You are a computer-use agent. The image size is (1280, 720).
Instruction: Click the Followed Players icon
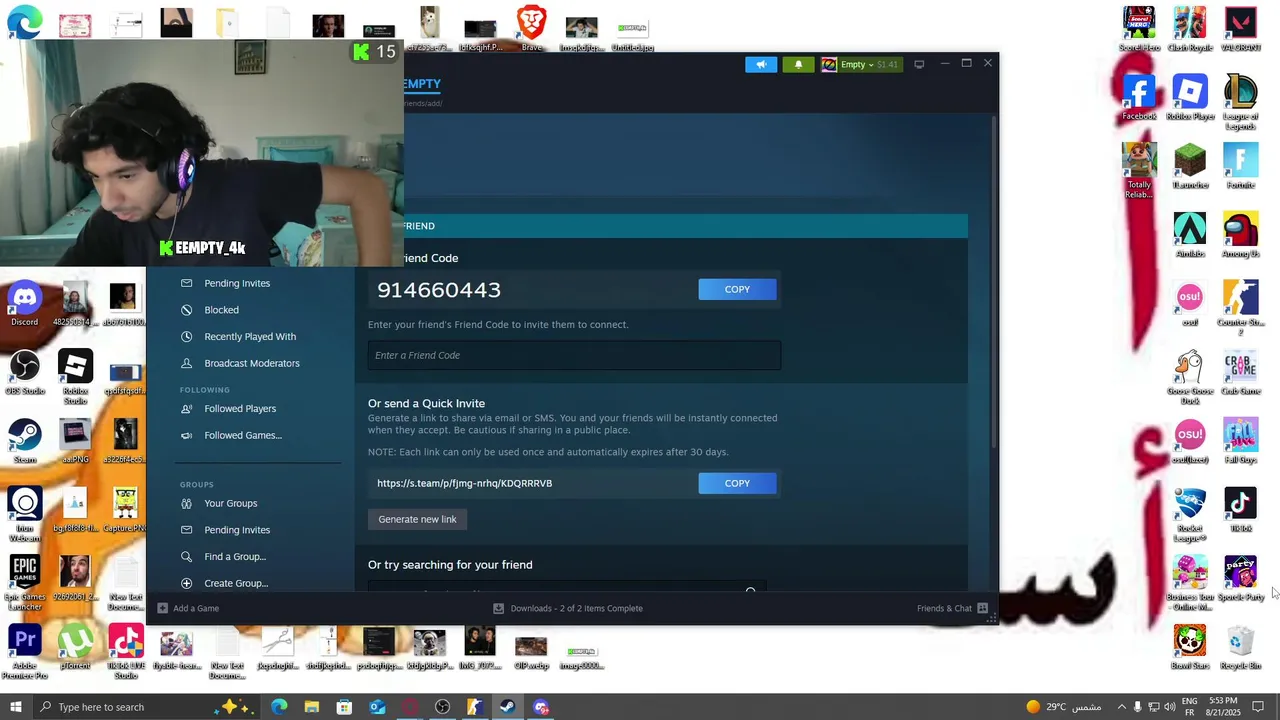click(x=186, y=409)
